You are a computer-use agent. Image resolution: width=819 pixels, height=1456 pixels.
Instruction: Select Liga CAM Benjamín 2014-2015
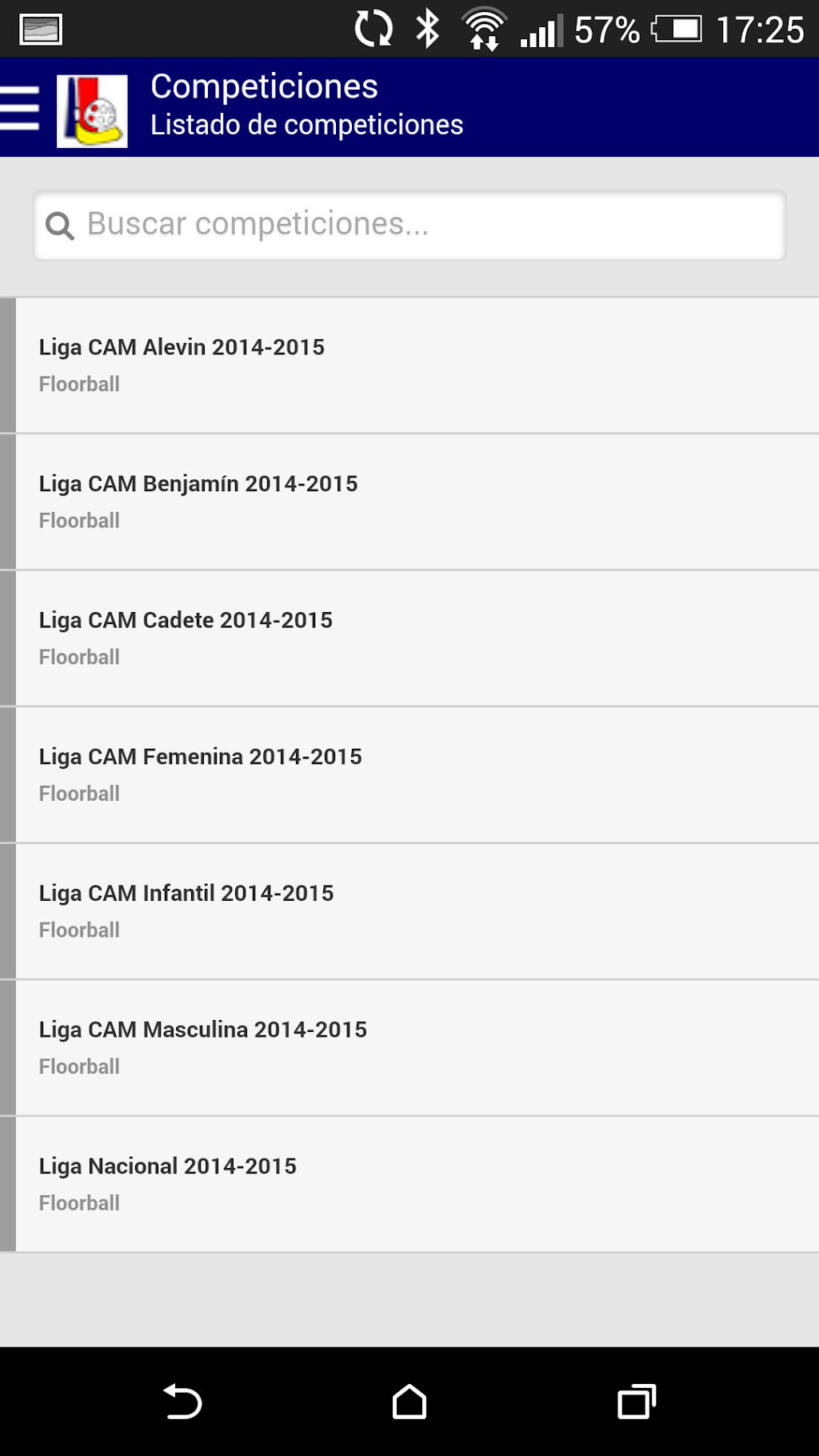(x=416, y=502)
